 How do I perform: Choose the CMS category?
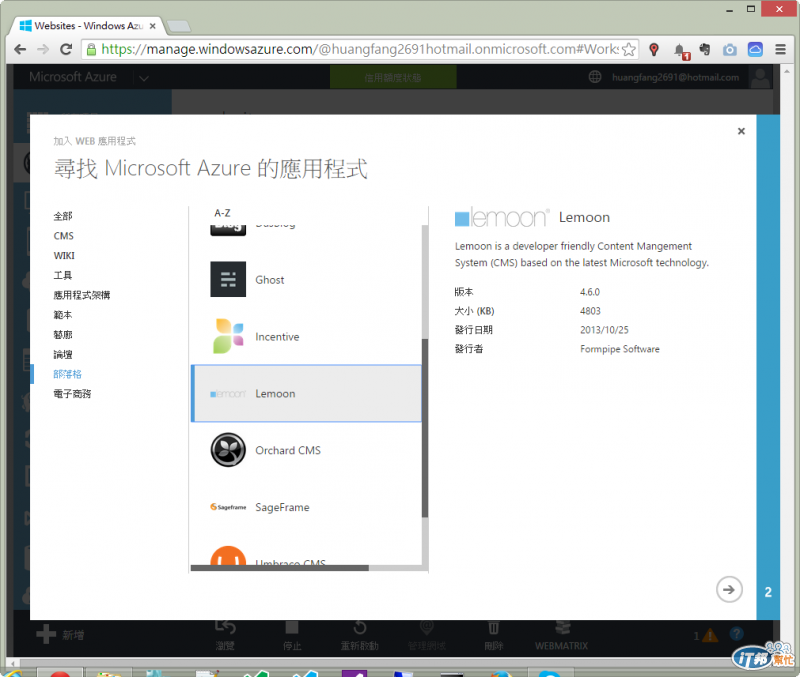coord(64,236)
